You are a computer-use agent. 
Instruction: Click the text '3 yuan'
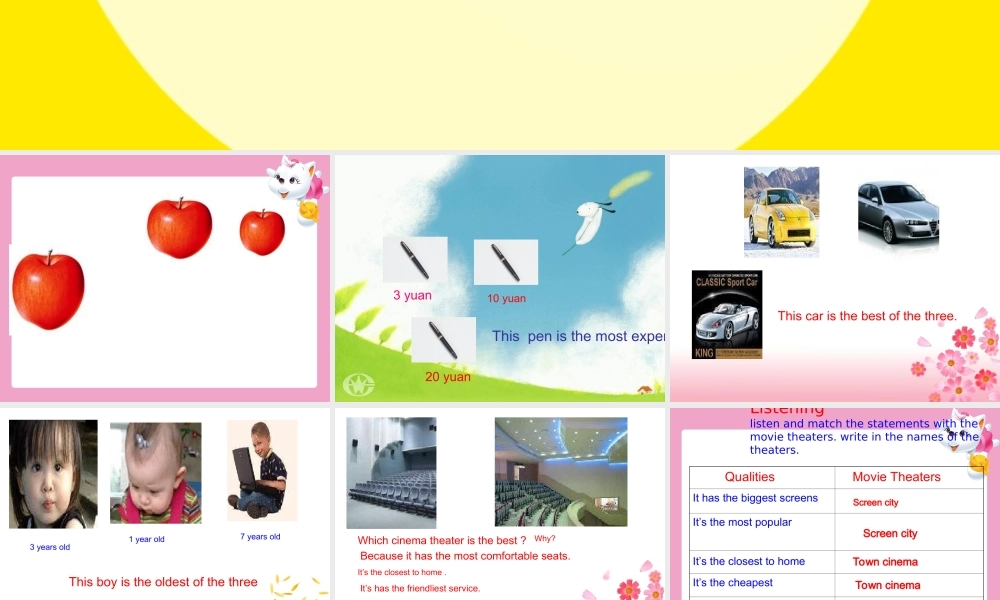click(413, 295)
